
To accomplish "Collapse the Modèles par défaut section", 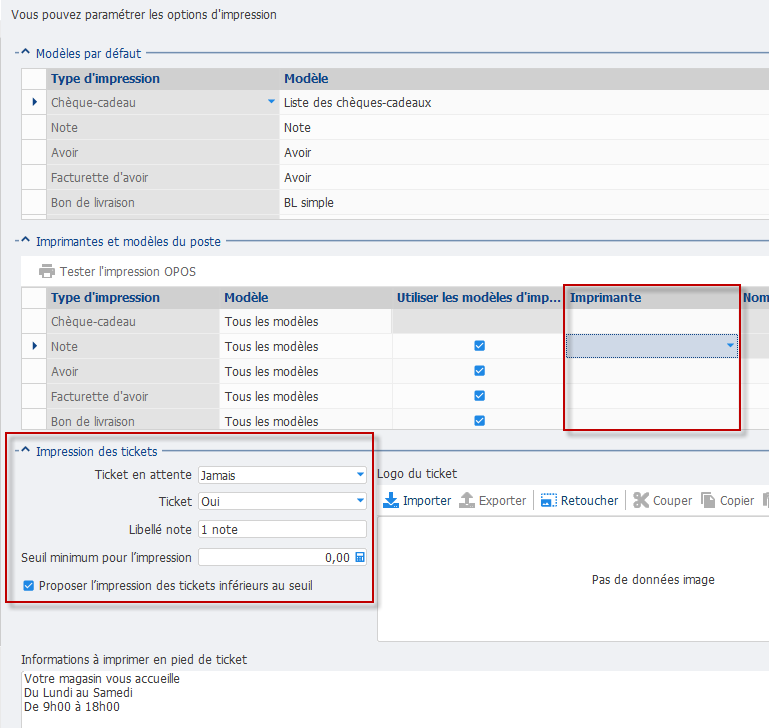I will [26, 52].
